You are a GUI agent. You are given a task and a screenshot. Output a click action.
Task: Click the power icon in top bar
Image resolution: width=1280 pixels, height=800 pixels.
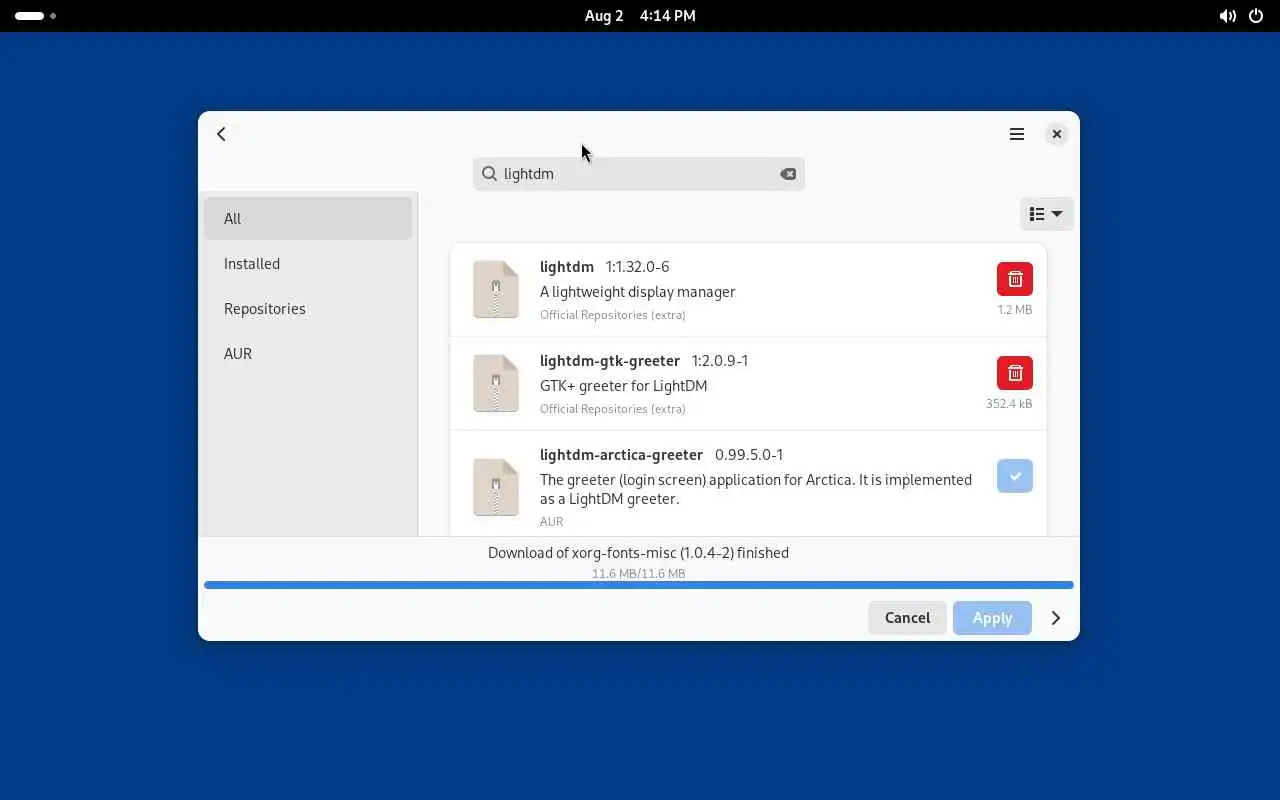tap(1256, 16)
